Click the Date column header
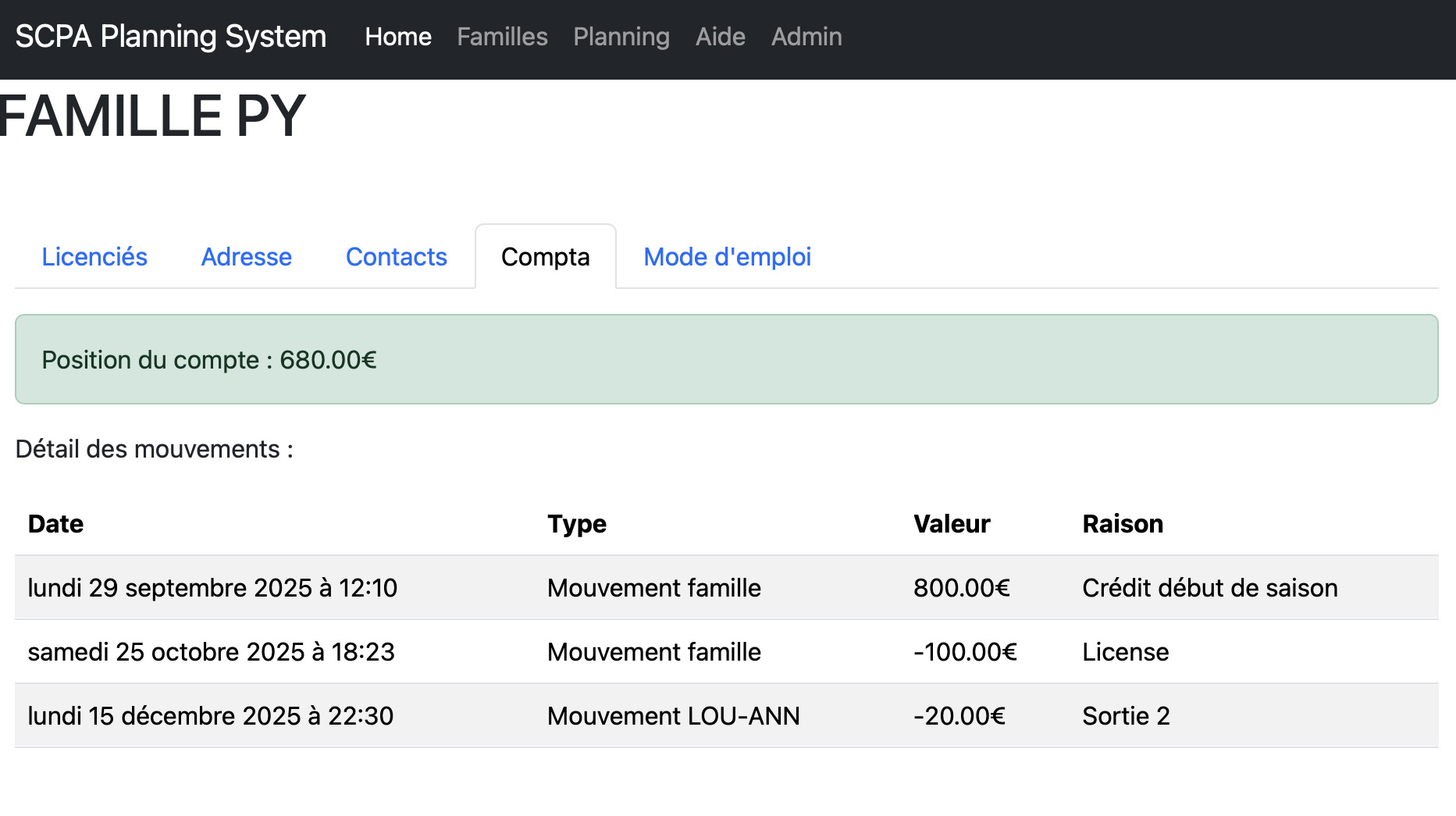This screenshot has width=1456, height=816. tap(55, 523)
